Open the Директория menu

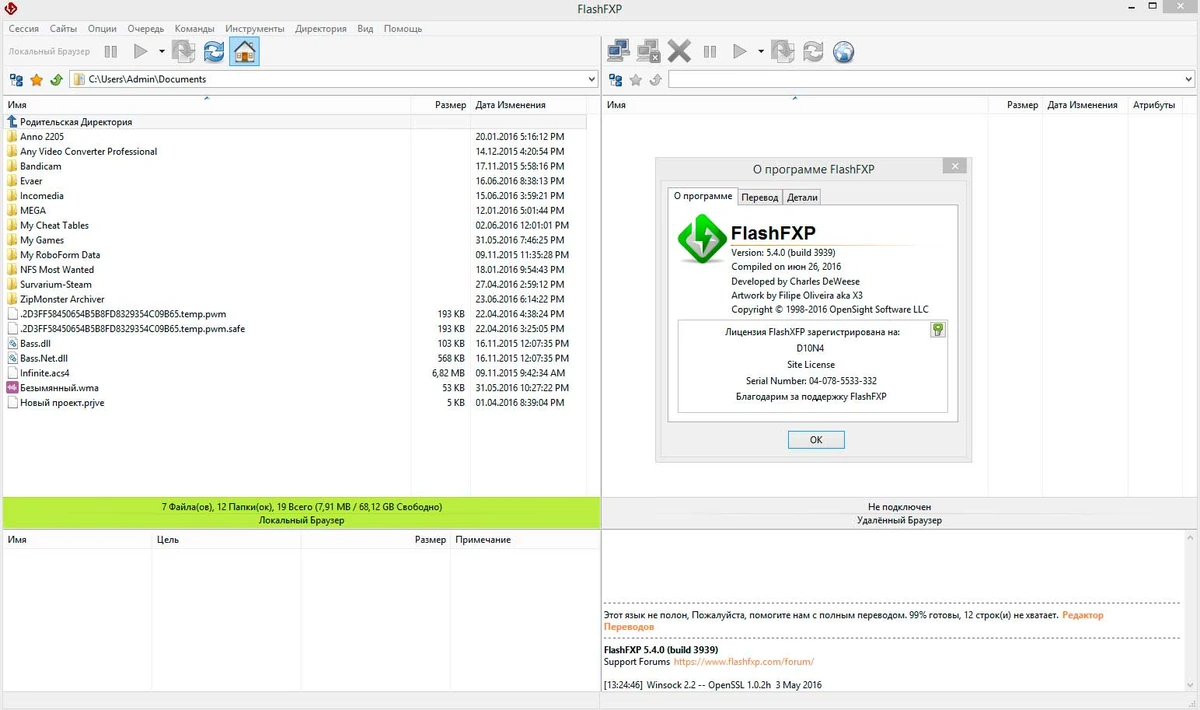(321, 28)
